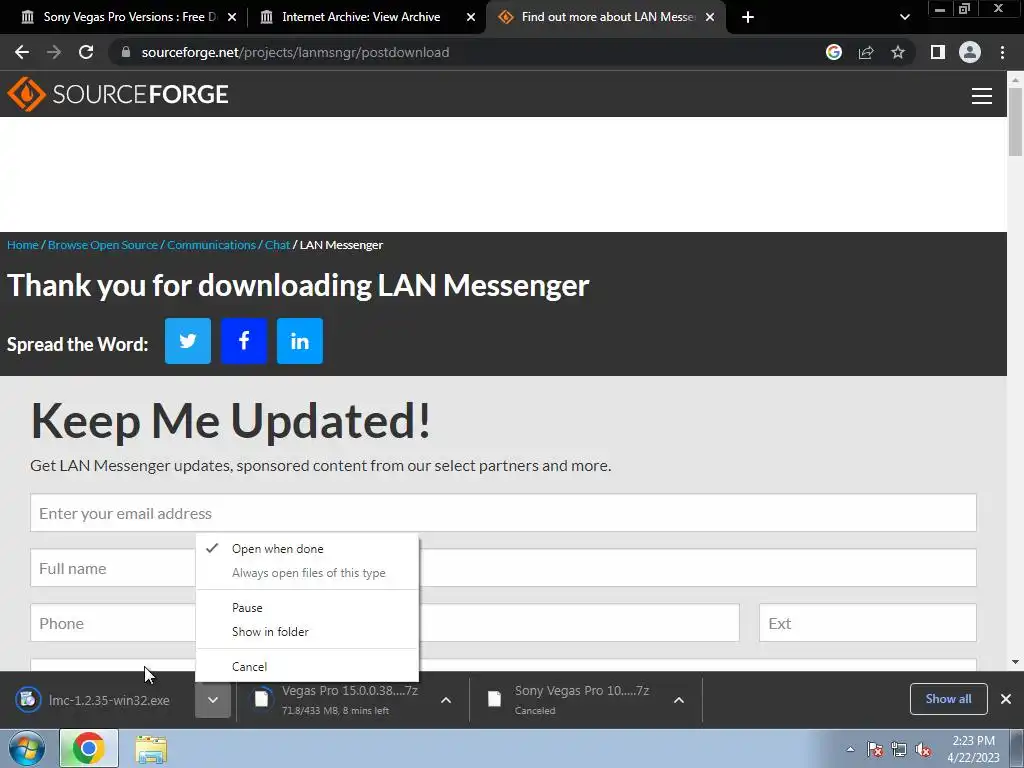Click the page vertical scrollbar thumb
Image resolution: width=1024 pixels, height=768 pixels.
pyautogui.click(x=1015, y=121)
